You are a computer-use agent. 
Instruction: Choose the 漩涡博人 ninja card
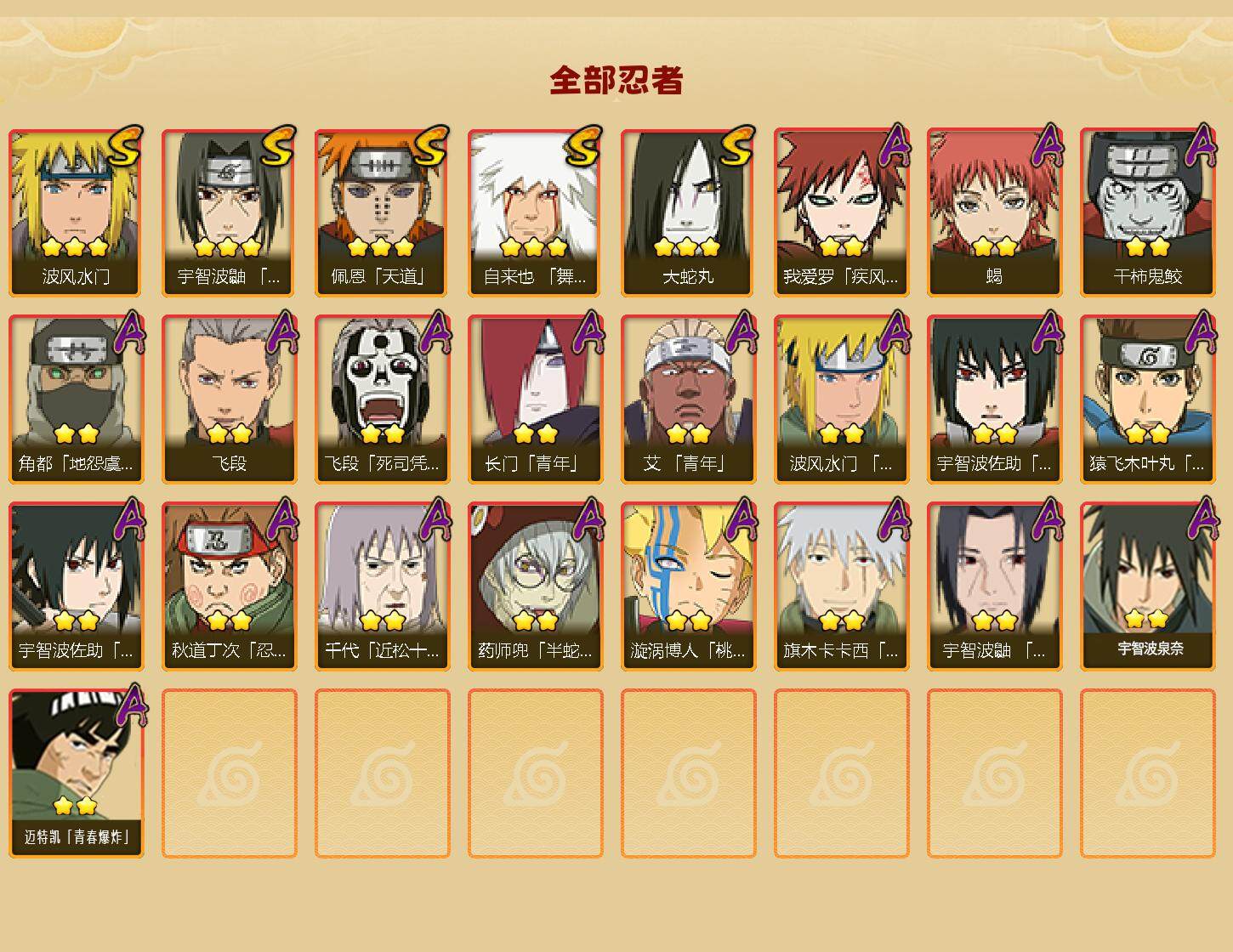tap(688, 586)
